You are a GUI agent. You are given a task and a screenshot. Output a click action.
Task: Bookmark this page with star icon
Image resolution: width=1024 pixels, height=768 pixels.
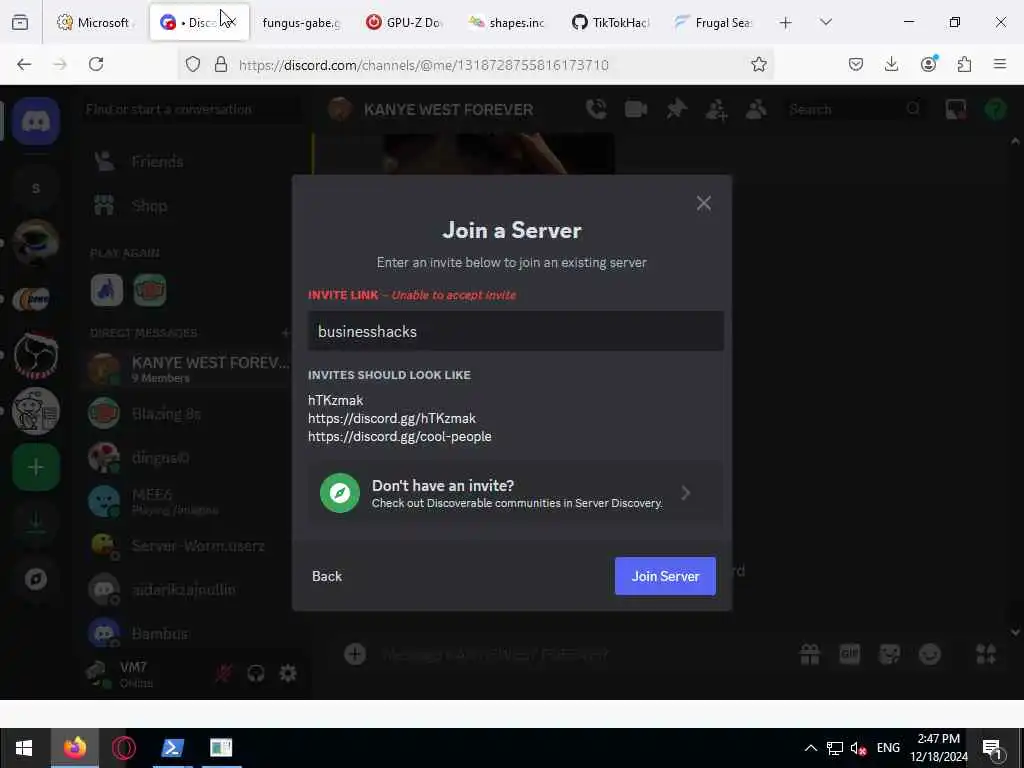tap(758, 64)
